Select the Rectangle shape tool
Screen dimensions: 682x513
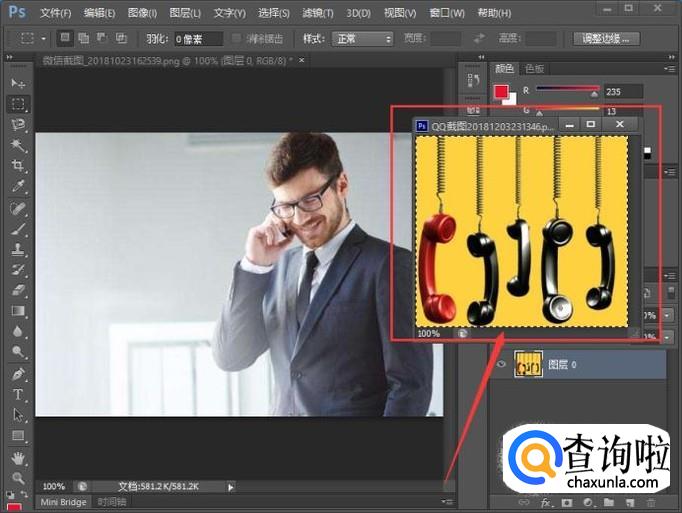point(18,436)
